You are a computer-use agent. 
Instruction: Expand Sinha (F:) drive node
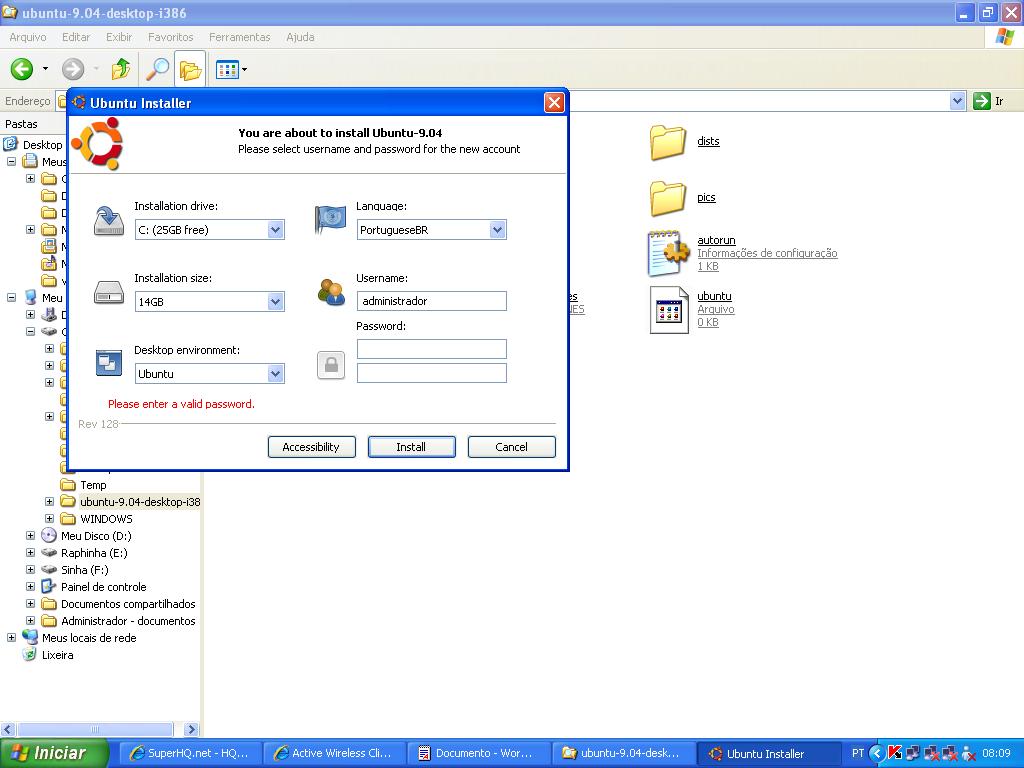(31, 569)
